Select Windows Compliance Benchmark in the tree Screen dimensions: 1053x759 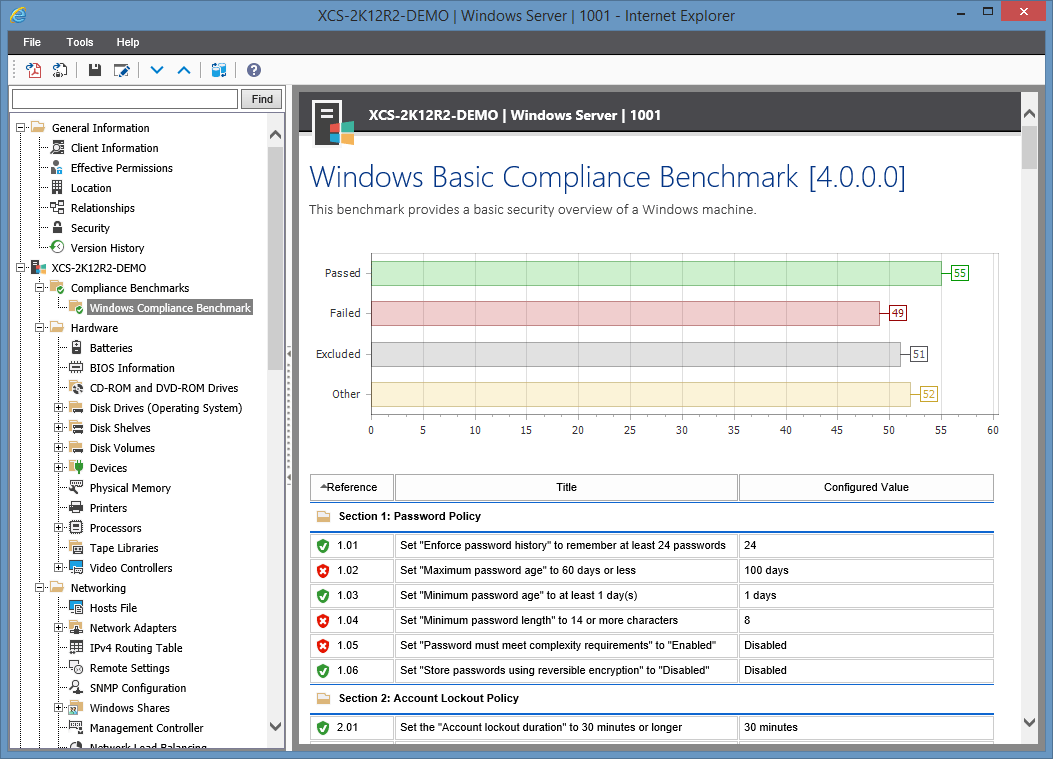[170, 307]
